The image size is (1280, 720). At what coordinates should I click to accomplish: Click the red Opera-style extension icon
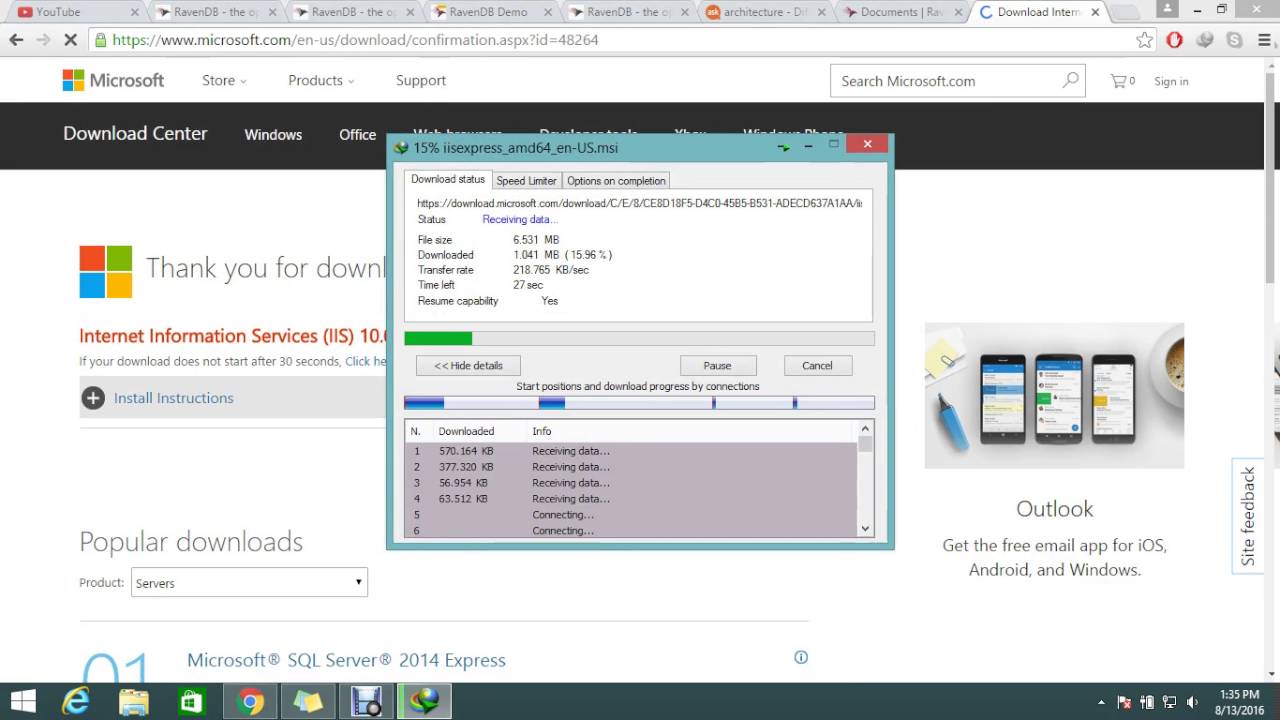[x=1175, y=40]
